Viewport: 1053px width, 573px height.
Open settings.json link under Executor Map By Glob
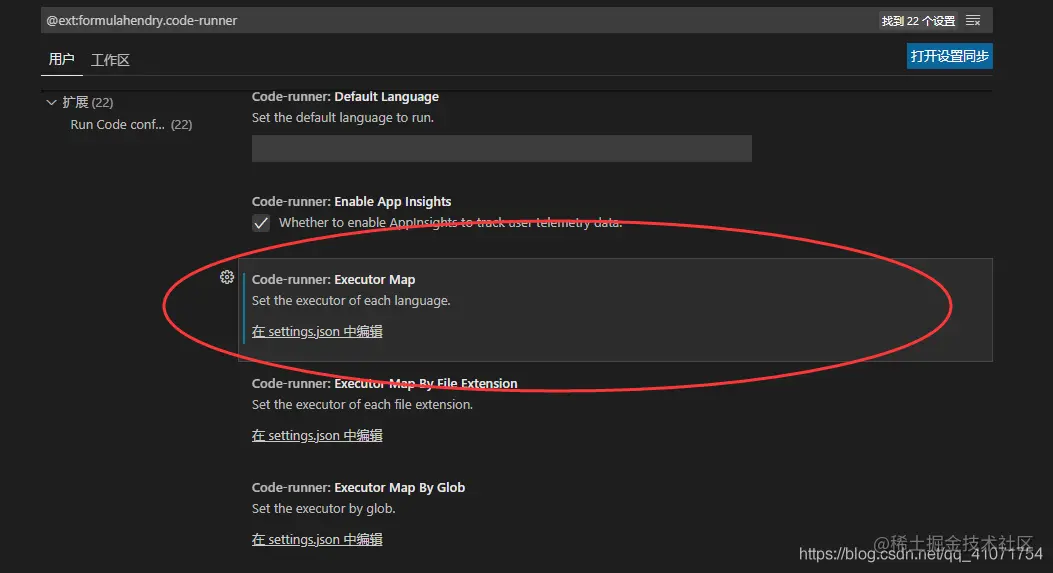(x=317, y=539)
